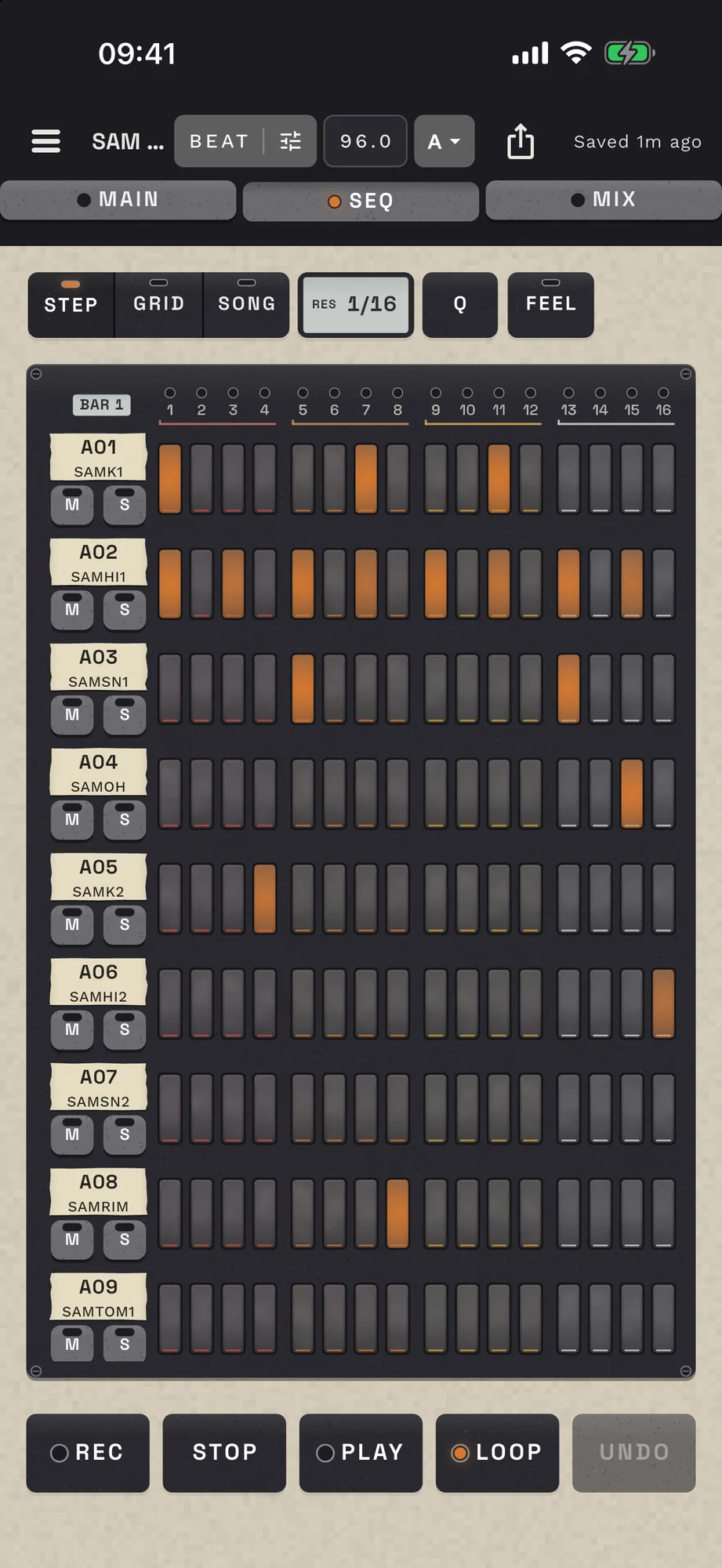Select STEP sequencer mode
Image resolution: width=722 pixels, height=1568 pixels.
(x=71, y=305)
